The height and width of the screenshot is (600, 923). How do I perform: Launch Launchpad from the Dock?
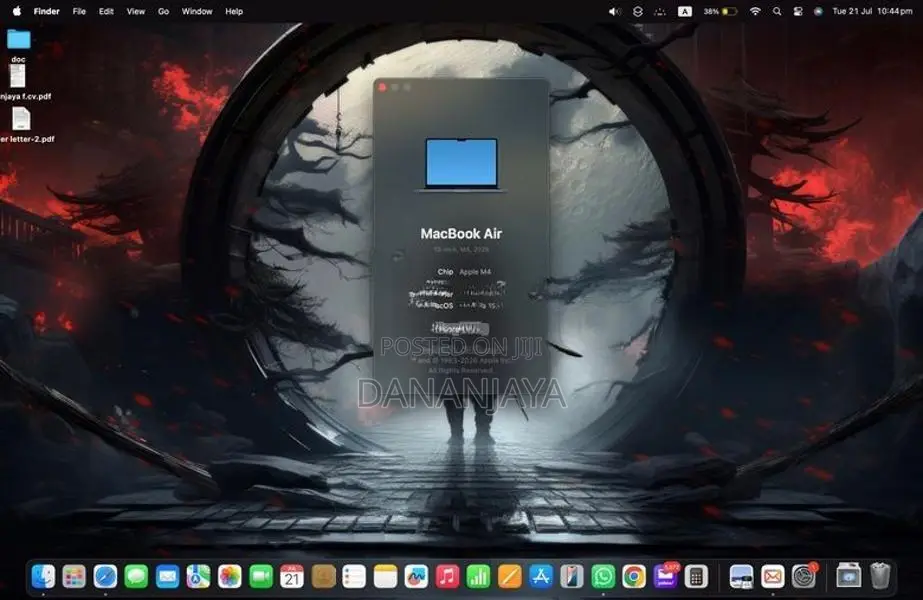click(74, 576)
